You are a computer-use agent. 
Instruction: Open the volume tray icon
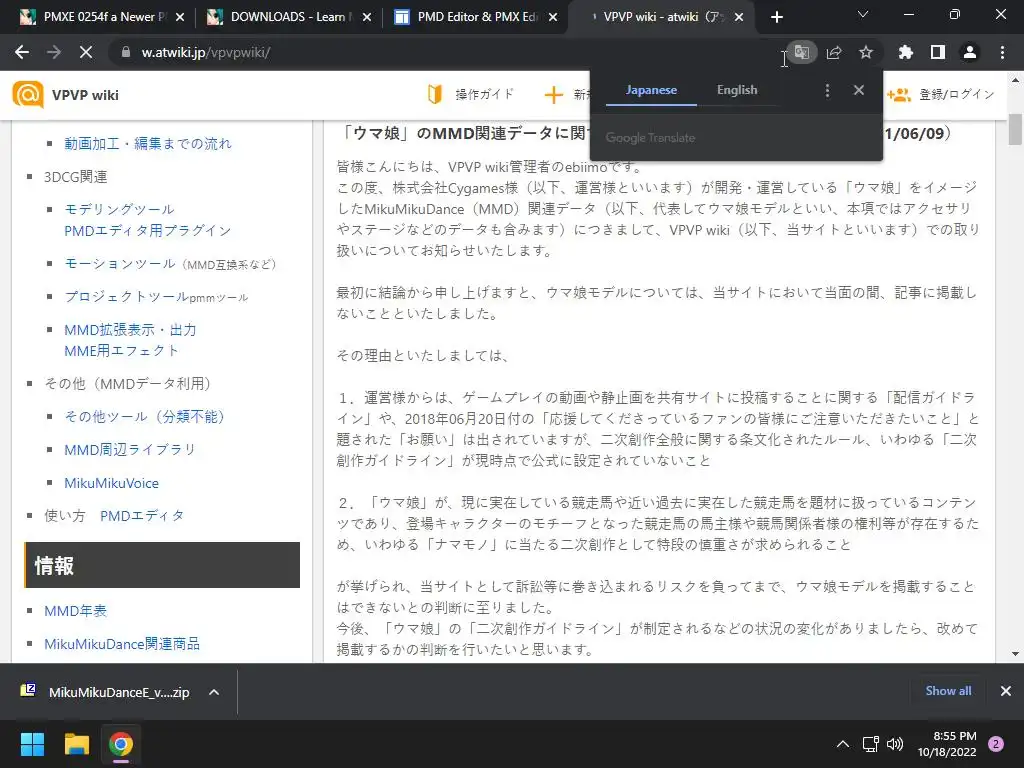tap(895, 744)
